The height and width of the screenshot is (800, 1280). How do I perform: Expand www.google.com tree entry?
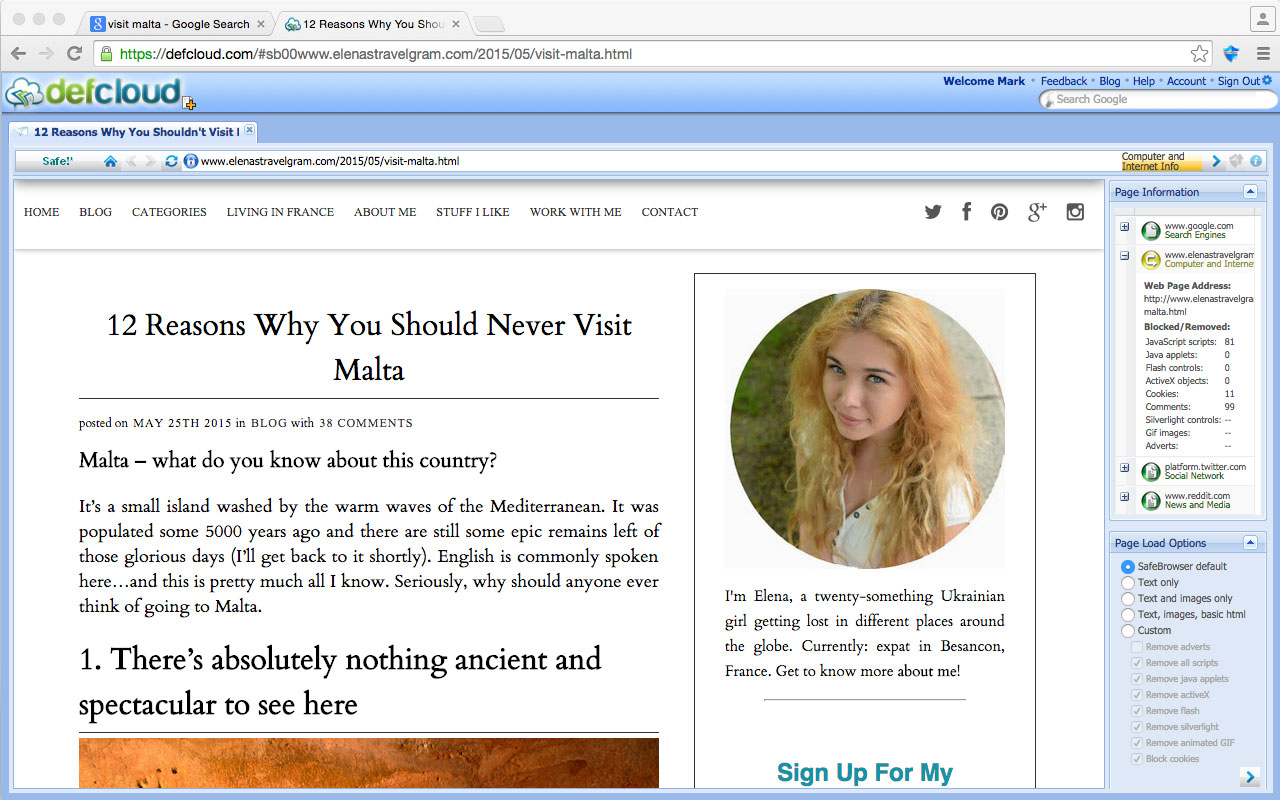click(1125, 227)
